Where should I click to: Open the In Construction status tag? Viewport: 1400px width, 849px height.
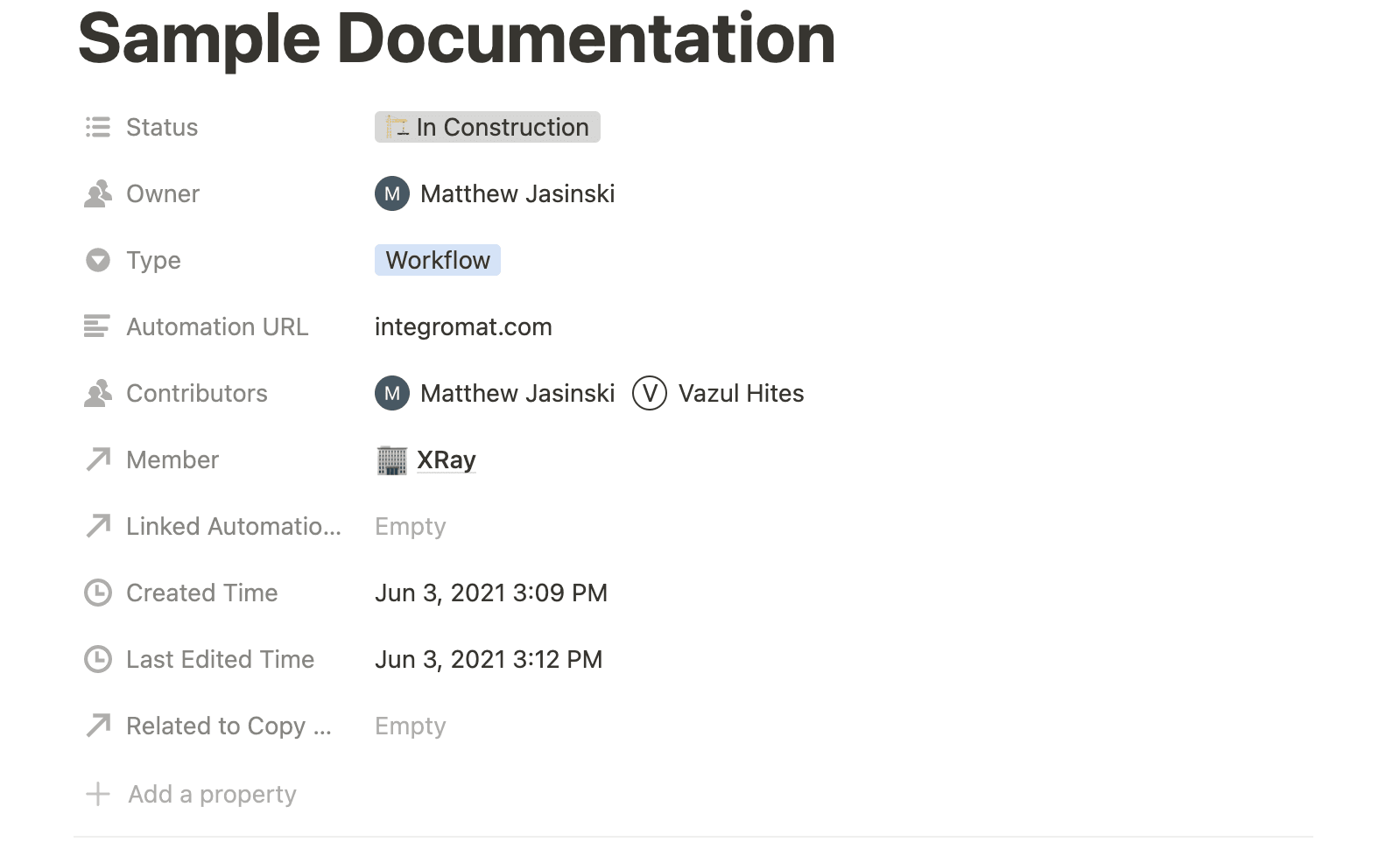(x=487, y=128)
